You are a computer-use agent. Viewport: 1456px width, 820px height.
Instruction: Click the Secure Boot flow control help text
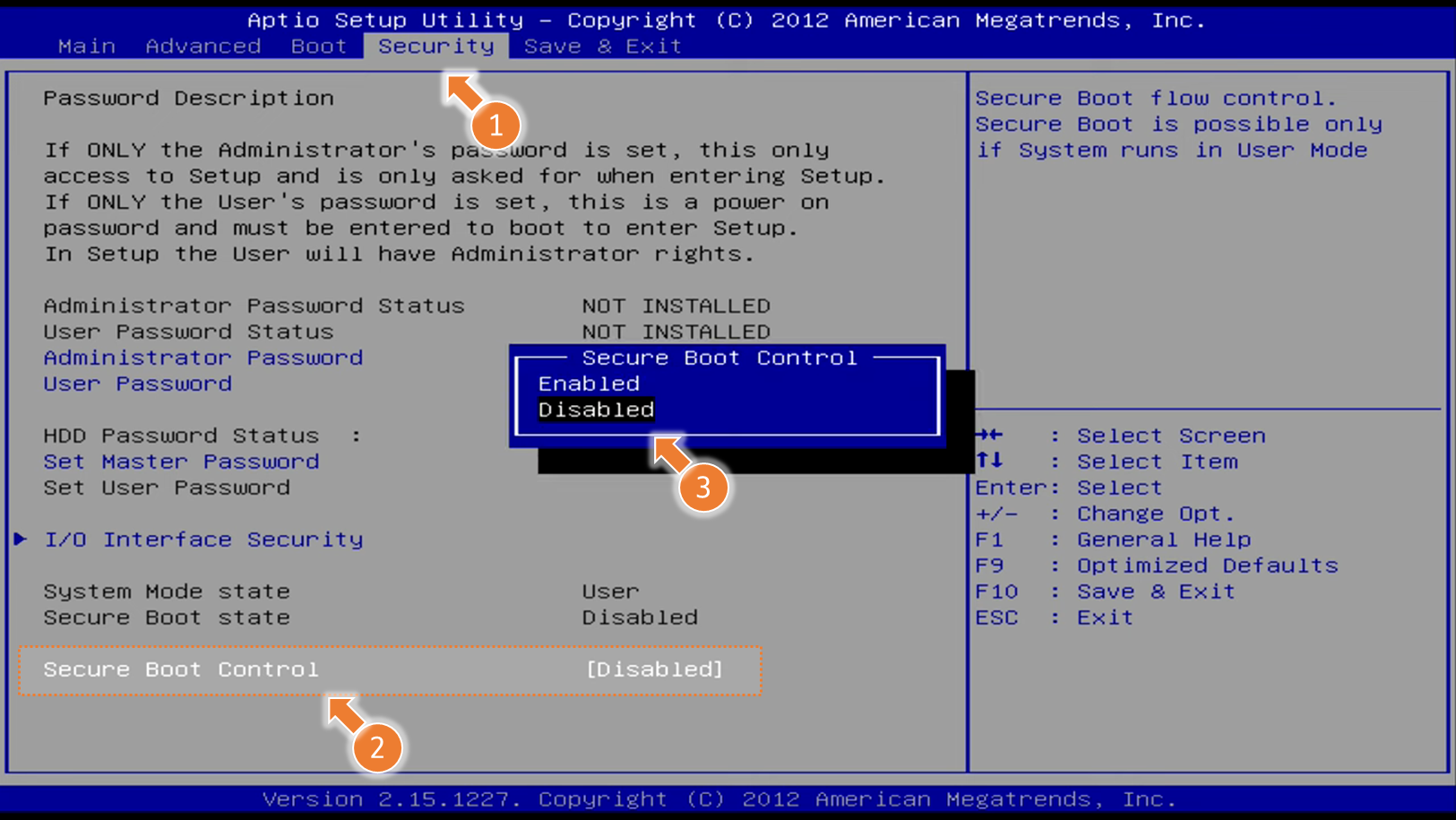click(1178, 124)
